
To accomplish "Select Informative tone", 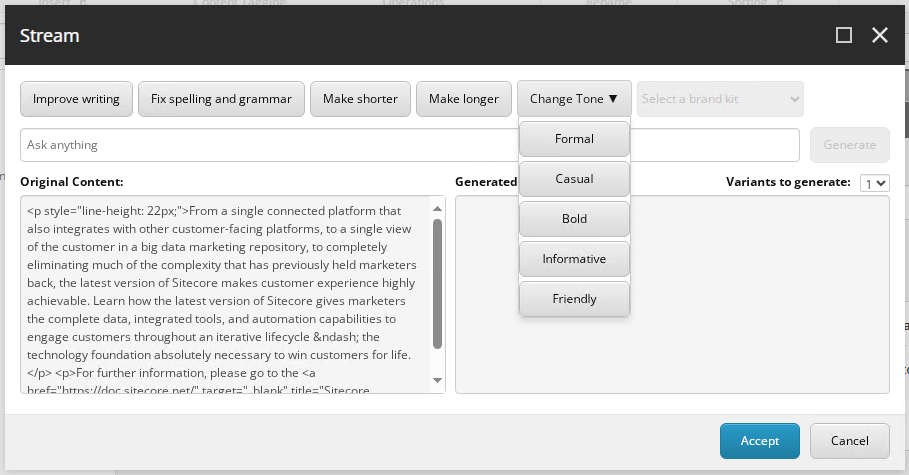I will (x=575, y=259).
